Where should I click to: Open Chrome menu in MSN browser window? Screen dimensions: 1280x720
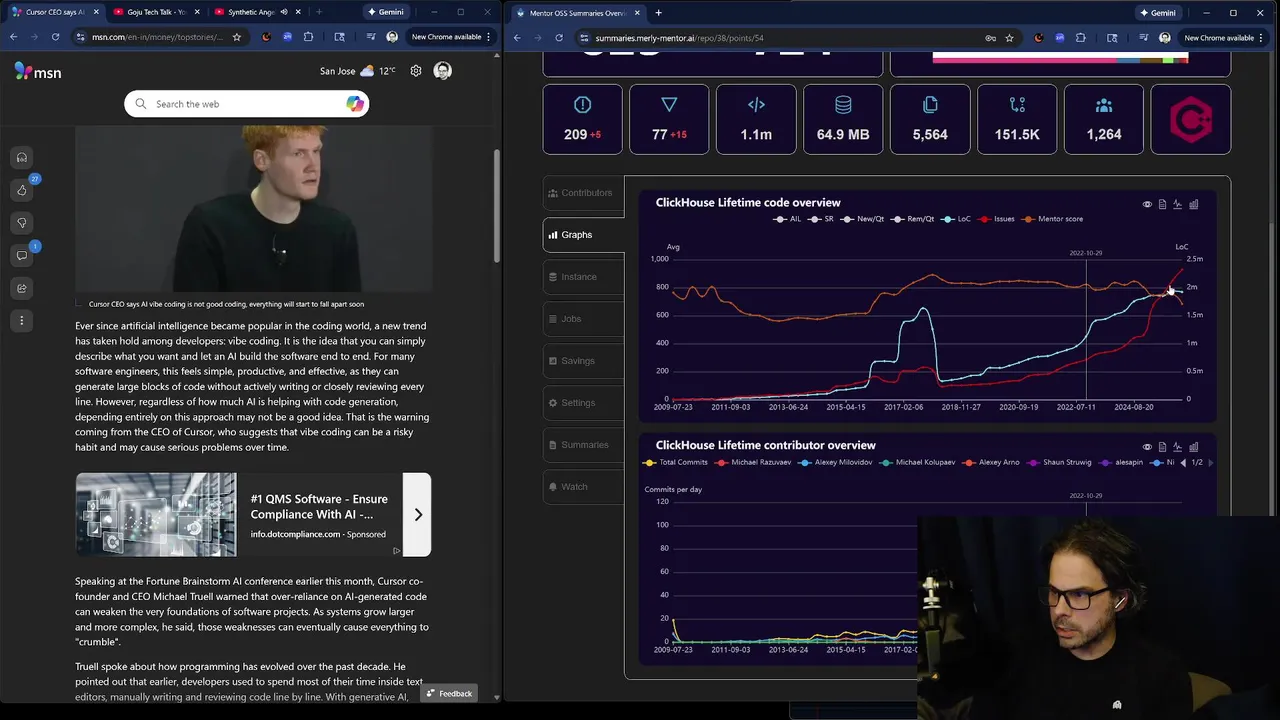pyautogui.click(x=490, y=37)
